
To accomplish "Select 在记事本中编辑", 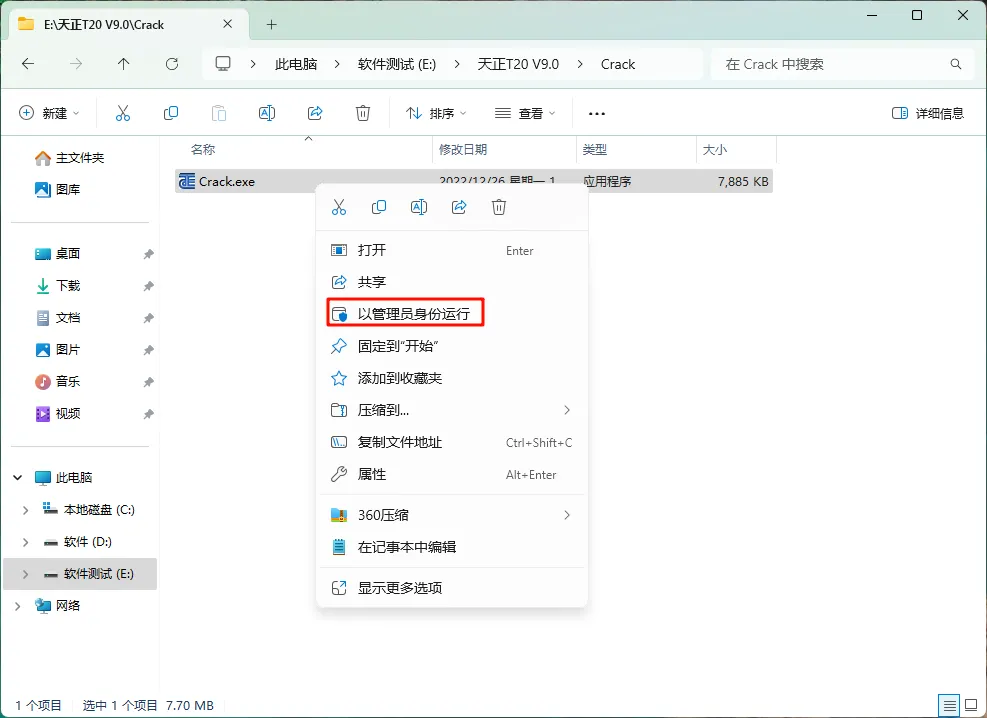I will click(x=452, y=547).
